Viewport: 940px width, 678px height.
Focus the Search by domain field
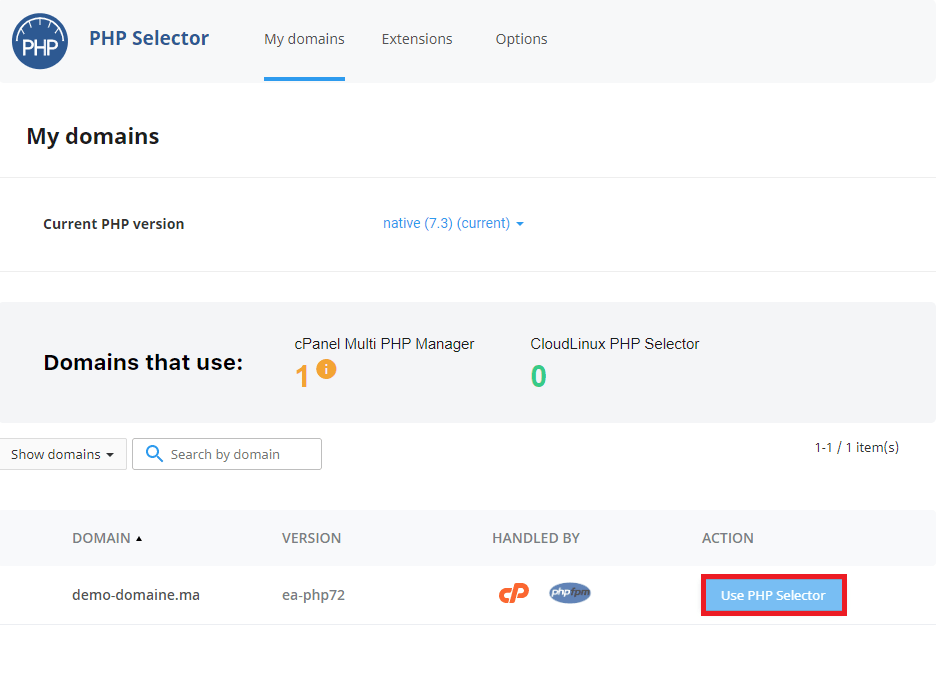(x=227, y=454)
